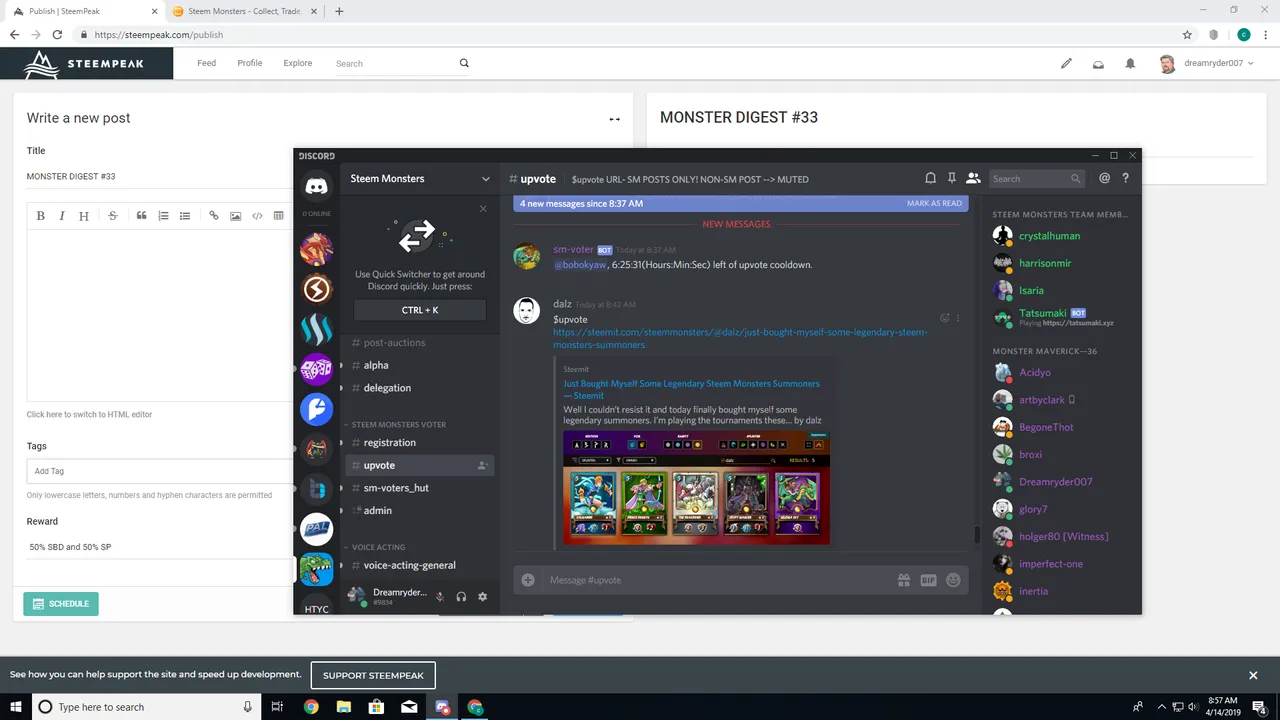Open the Profile page on SteemPeak
The width and height of the screenshot is (1280, 720).
tap(250, 63)
